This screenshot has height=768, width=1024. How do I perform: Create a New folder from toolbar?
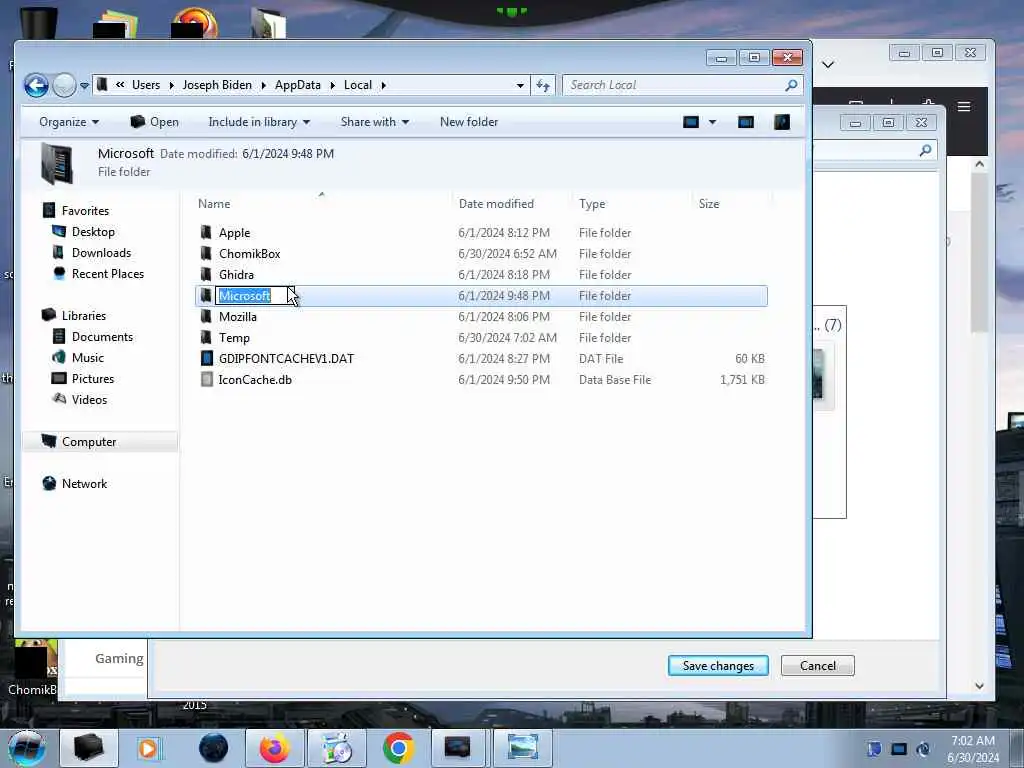click(469, 122)
